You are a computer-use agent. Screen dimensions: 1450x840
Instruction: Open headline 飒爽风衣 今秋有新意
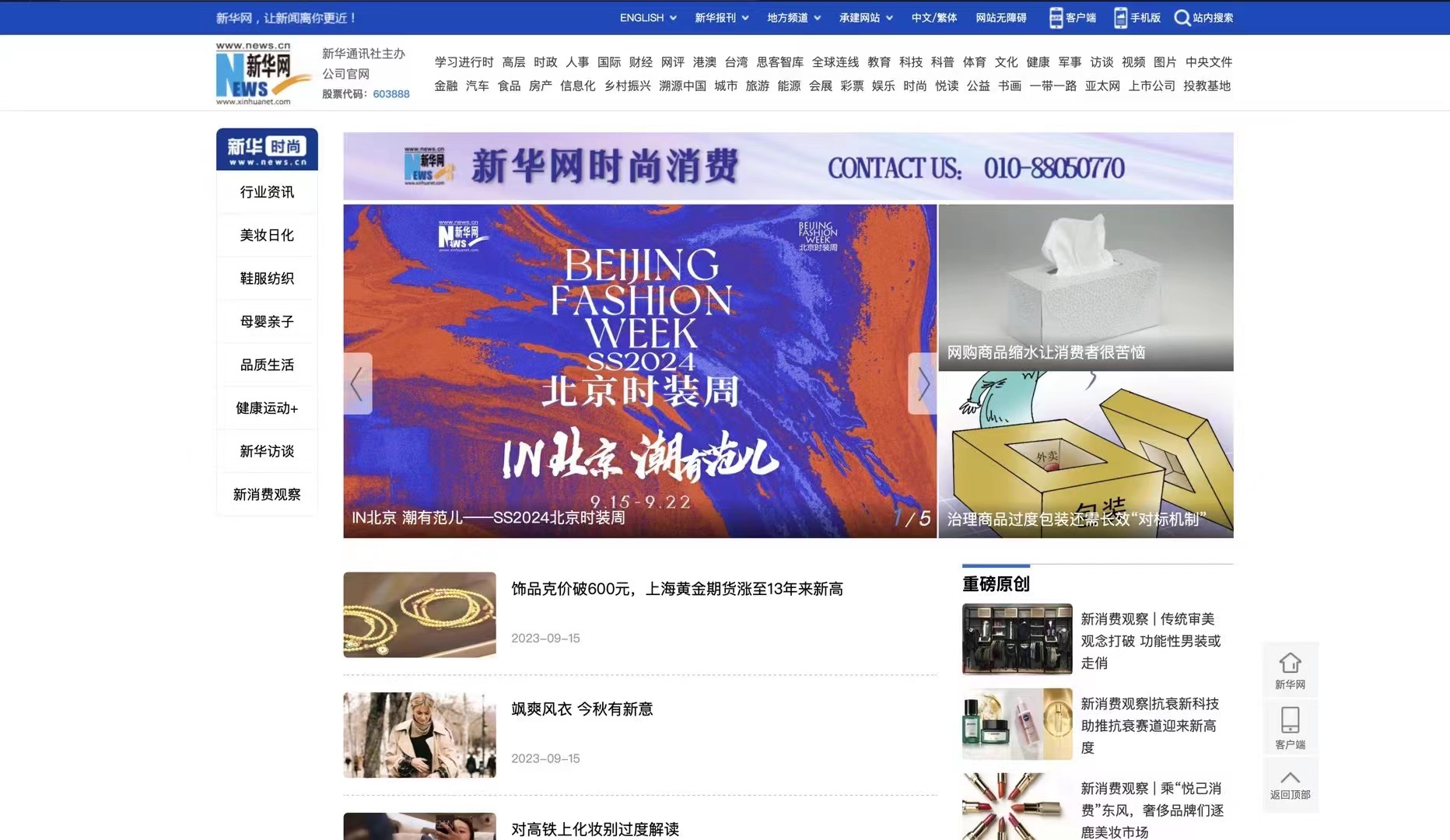pyautogui.click(x=582, y=709)
